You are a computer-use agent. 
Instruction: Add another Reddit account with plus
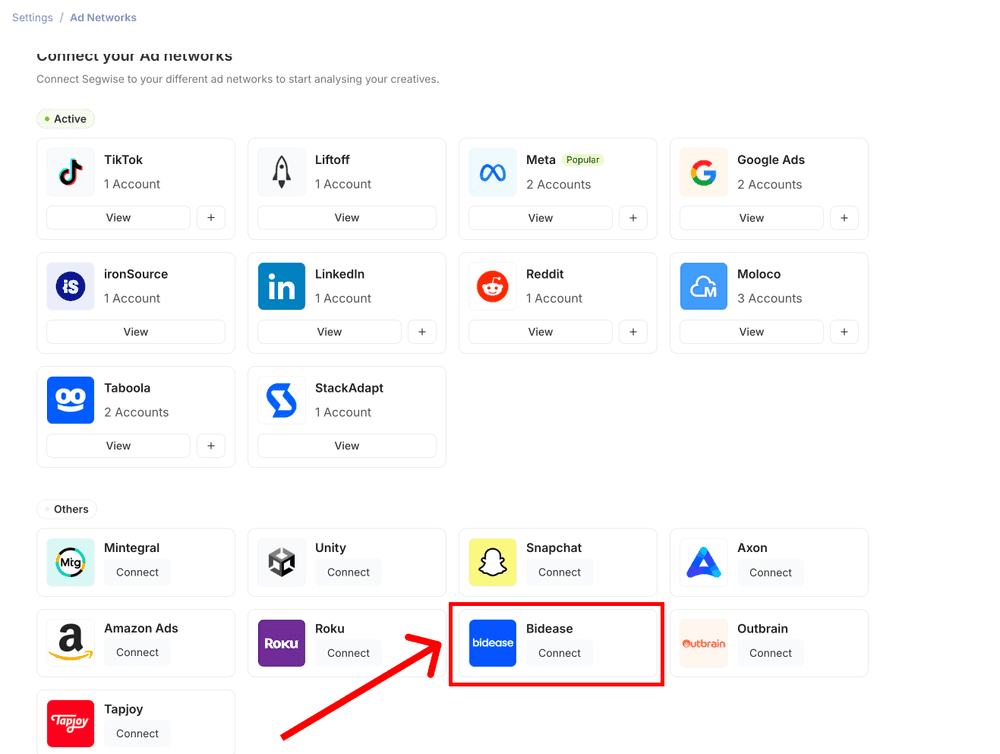(633, 332)
